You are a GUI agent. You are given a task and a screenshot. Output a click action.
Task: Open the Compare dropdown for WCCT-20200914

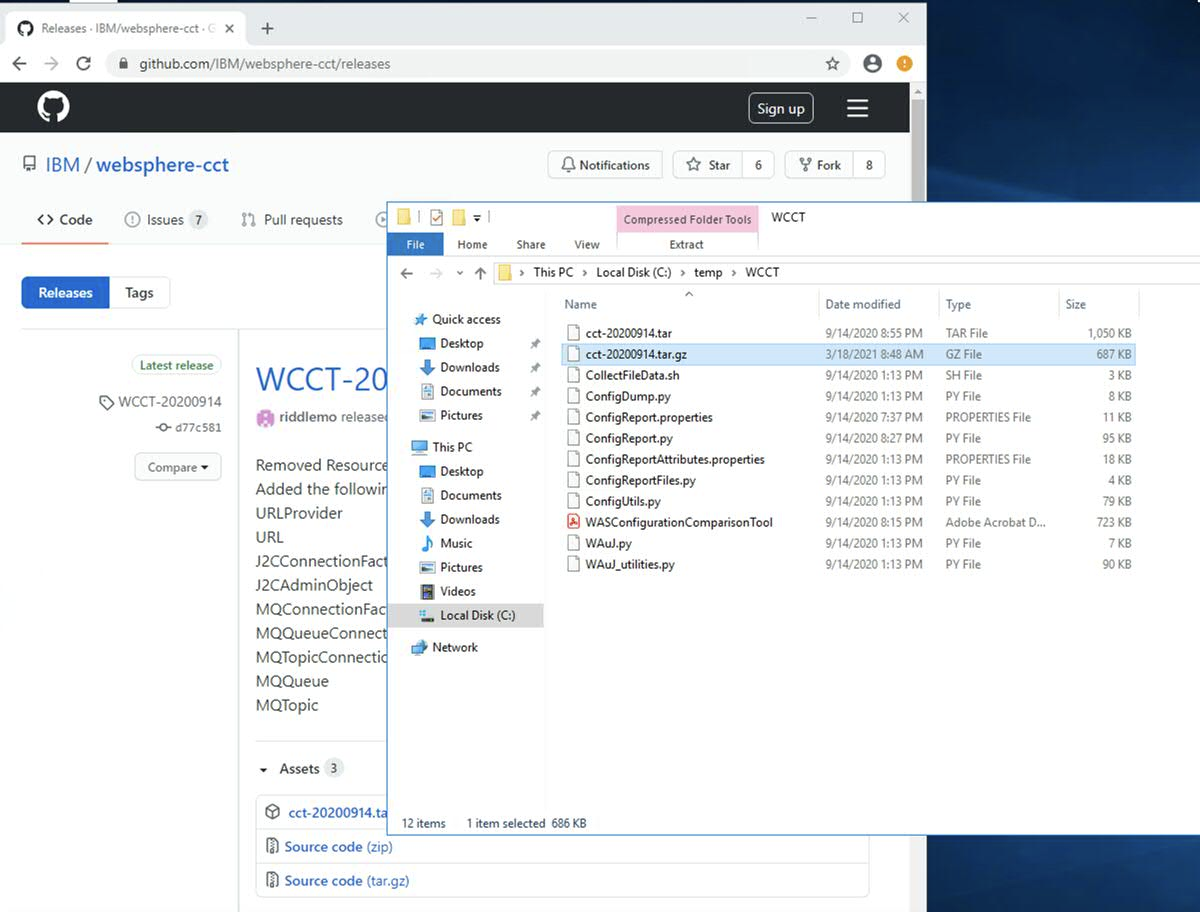177,466
